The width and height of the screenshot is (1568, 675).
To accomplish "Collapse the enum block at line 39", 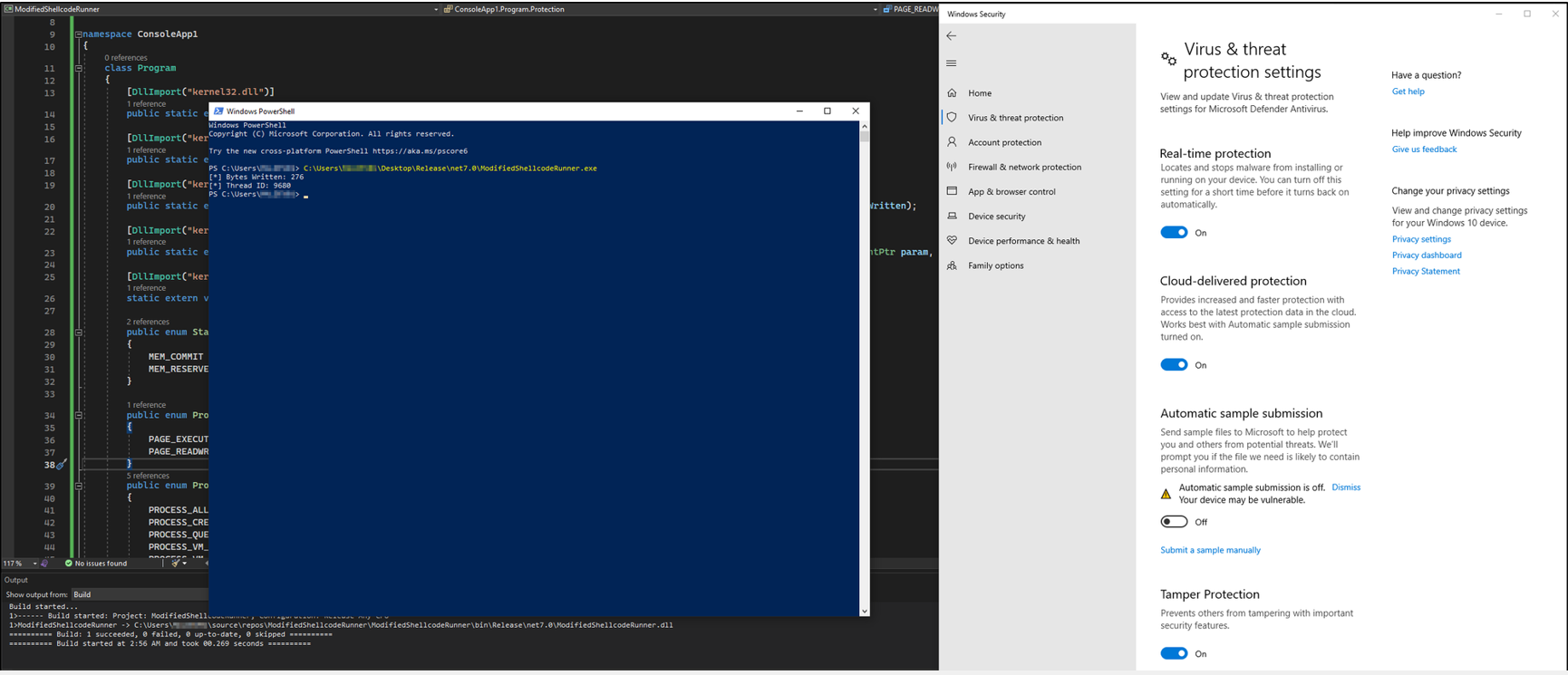I will click(x=79, y=487).
